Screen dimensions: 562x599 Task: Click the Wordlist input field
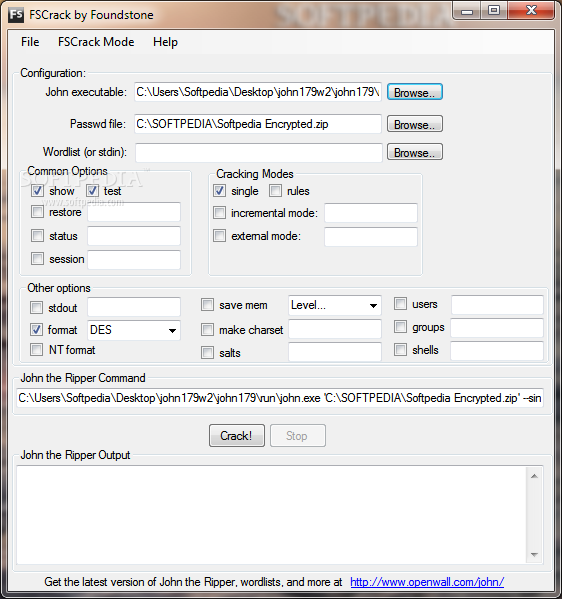[259, 152]
